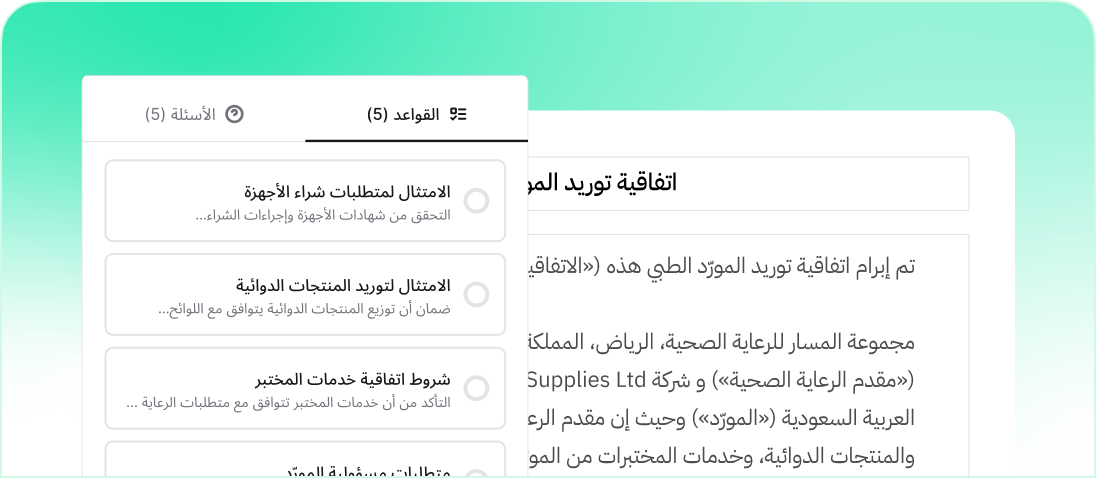1096x478 pixels.
Task: Open the partially visible fourth rule card at the bottom
Action: point(305,462)
